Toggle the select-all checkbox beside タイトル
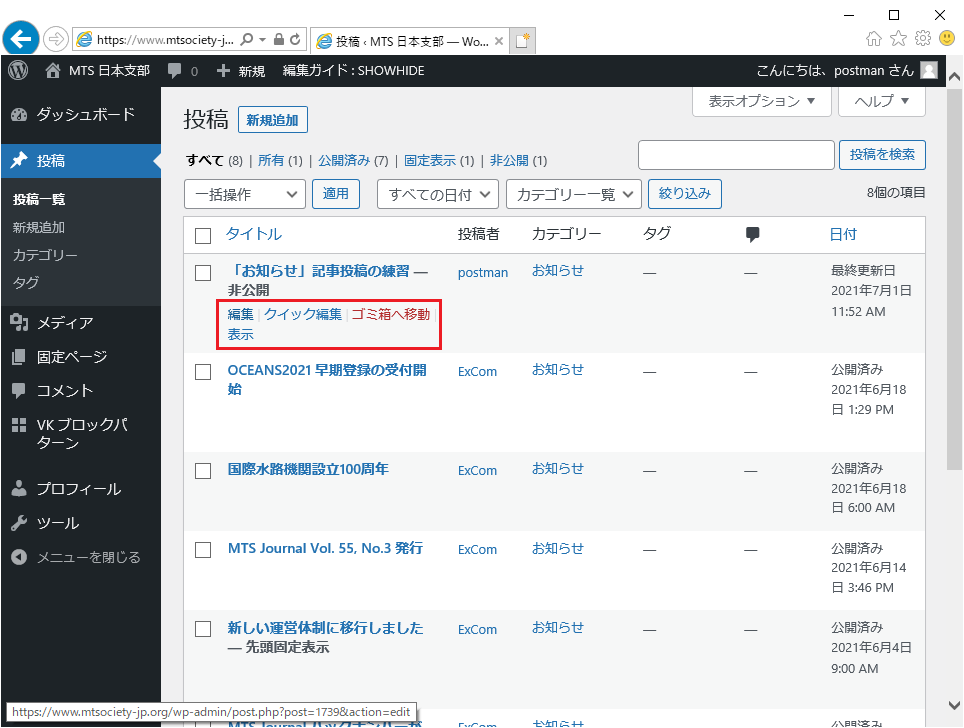 [203, 236]
